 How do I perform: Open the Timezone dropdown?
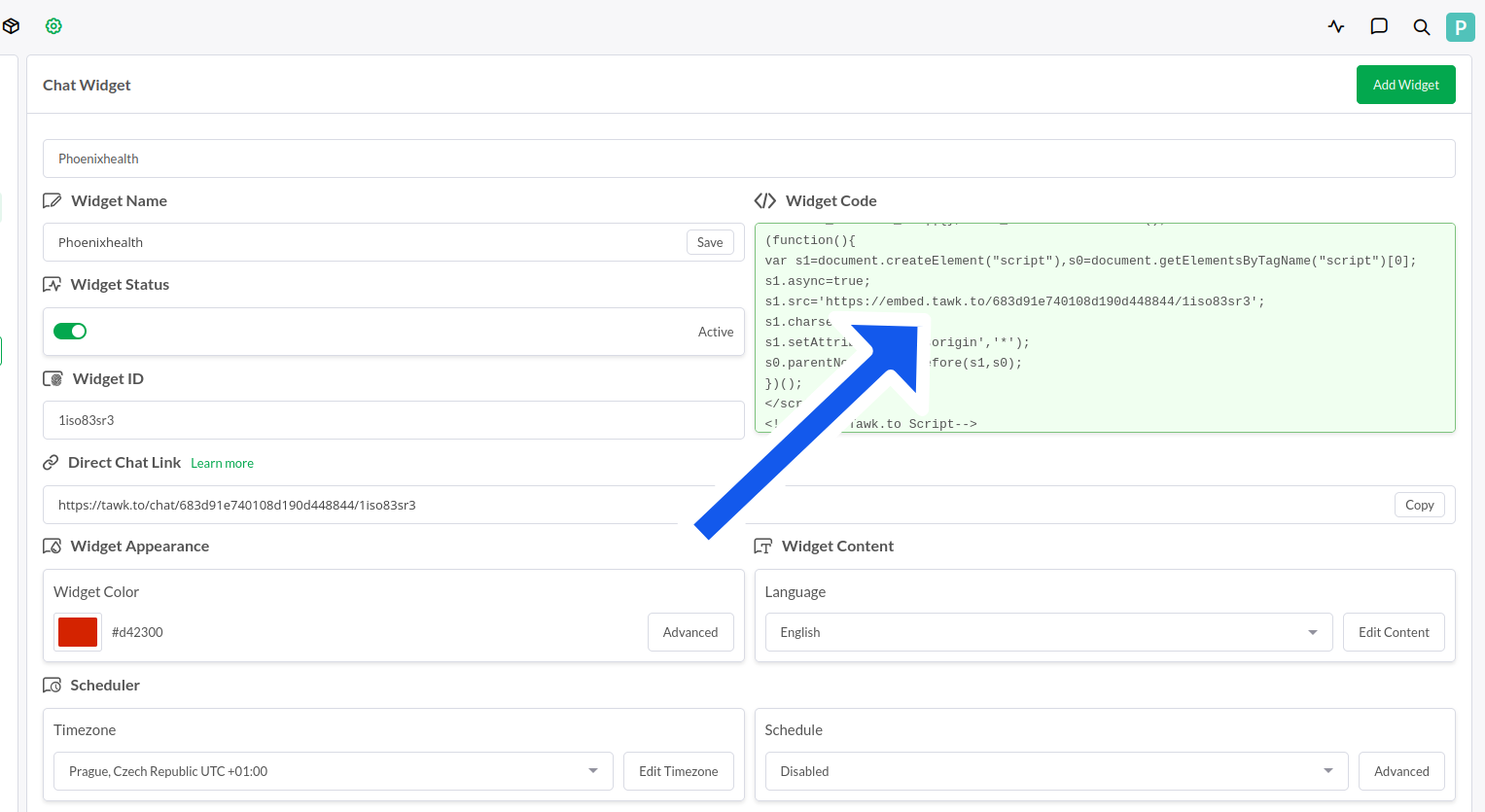[333, 771]
